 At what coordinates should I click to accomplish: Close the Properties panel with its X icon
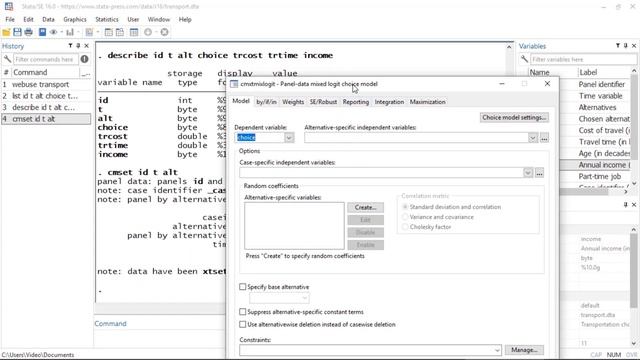coord(634,204)
